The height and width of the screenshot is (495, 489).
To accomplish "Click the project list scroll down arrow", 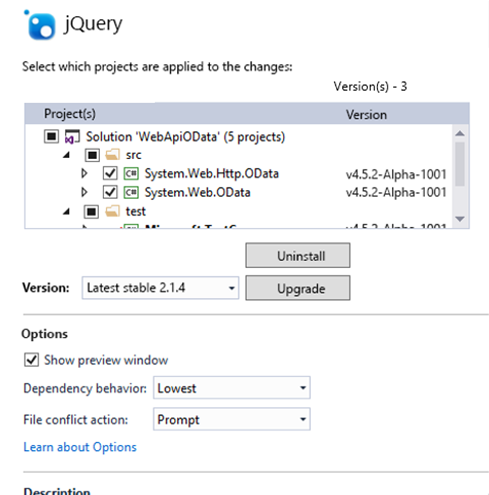I will coord(460,219).
